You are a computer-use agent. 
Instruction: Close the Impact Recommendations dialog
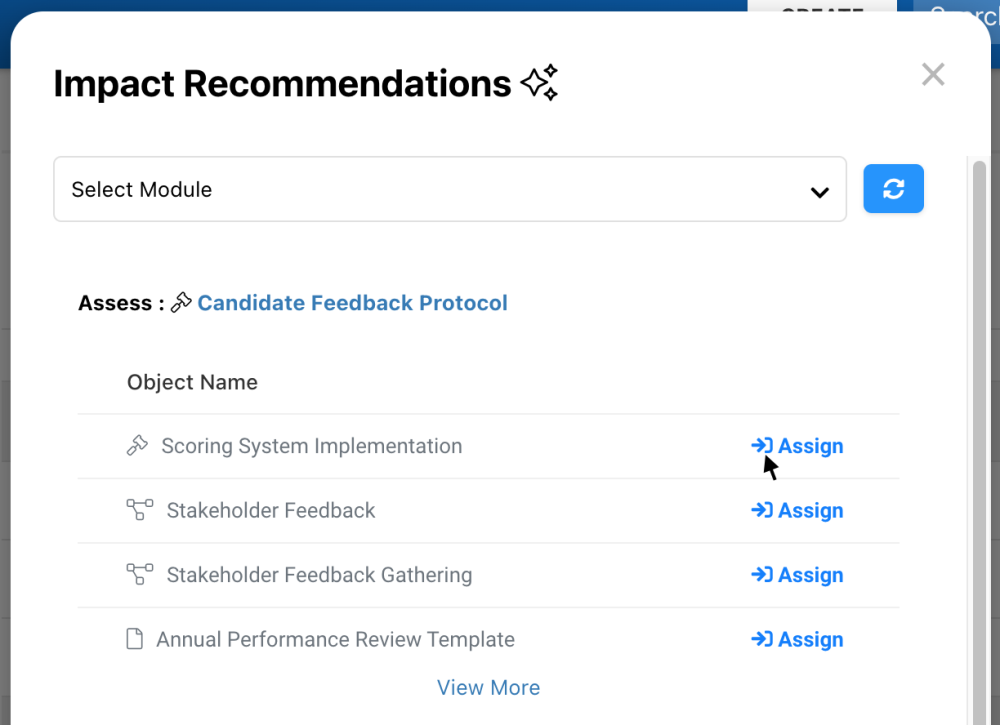(933, 75)
